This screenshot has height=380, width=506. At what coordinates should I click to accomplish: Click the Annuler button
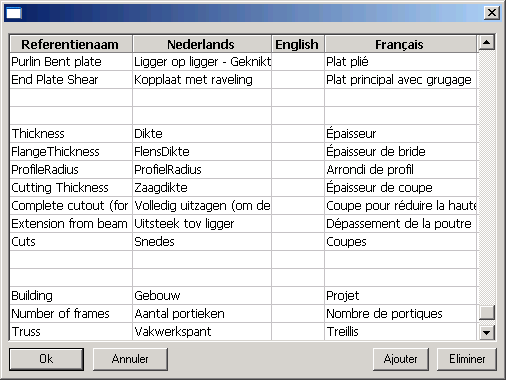(130, 359)
